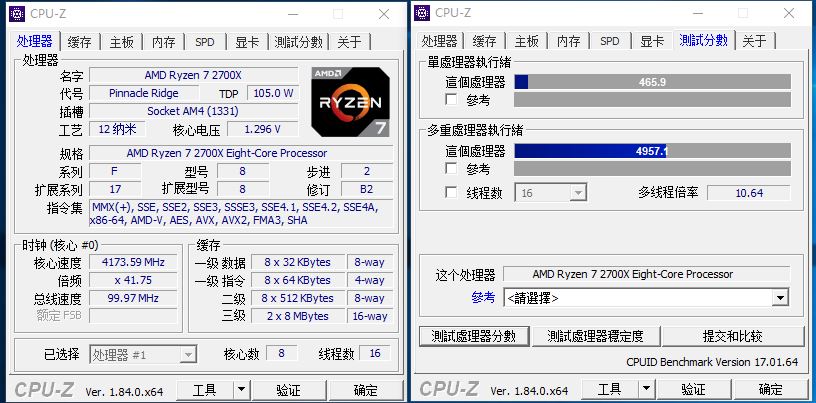Select 測試分數 tab in right window
This screenshot has height=403, width=816.
point(704,41)
